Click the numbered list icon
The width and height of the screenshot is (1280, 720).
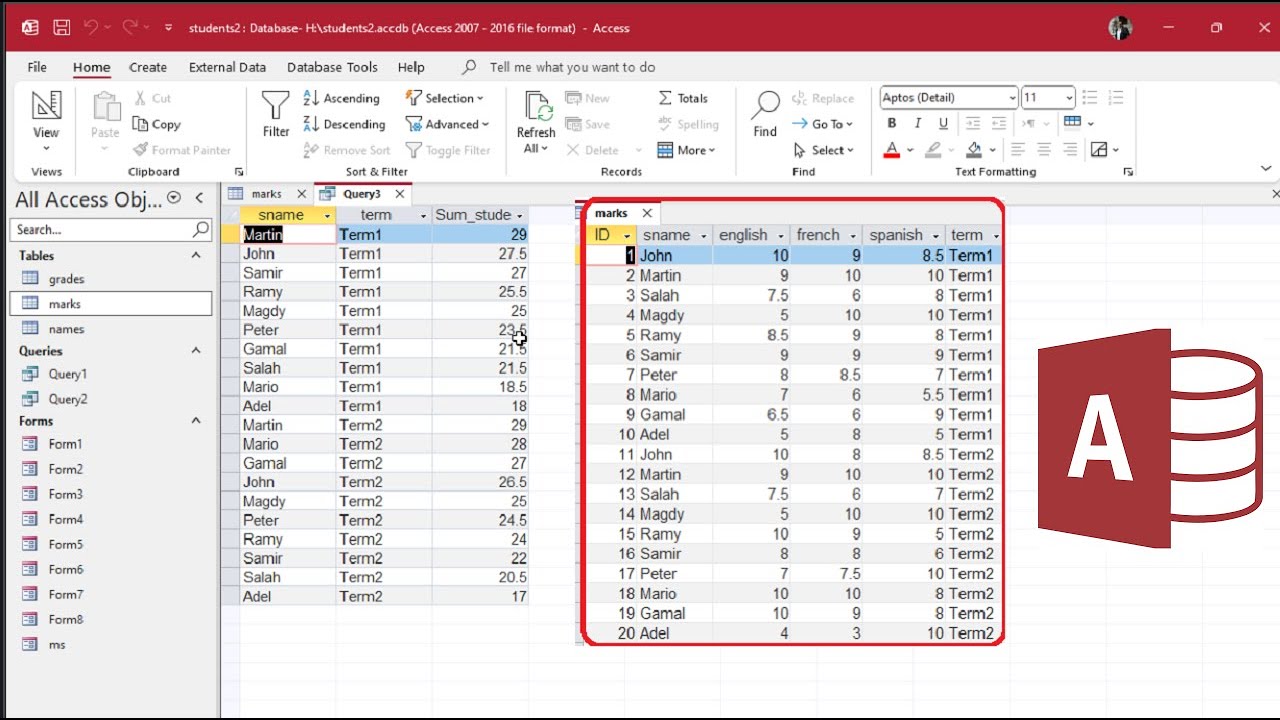1116,97
